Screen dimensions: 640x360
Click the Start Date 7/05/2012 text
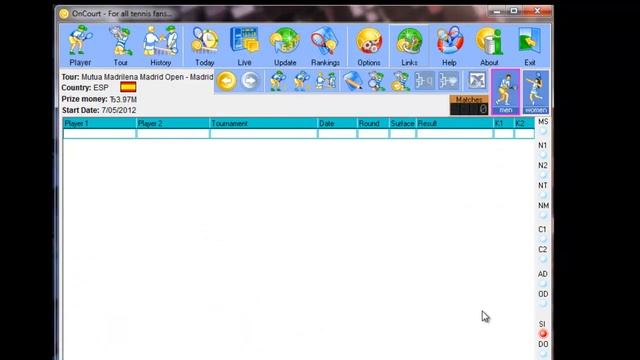(119, 110)
